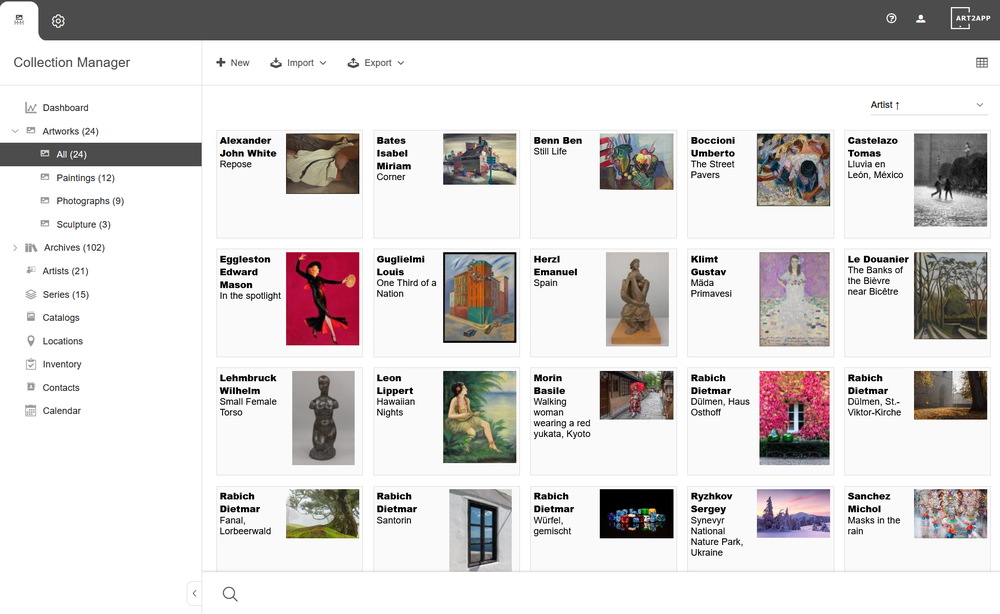The image size is (1000, 614).
Task: Open In the spotlight artwork thumbnail
Action: tap(322, 298)
